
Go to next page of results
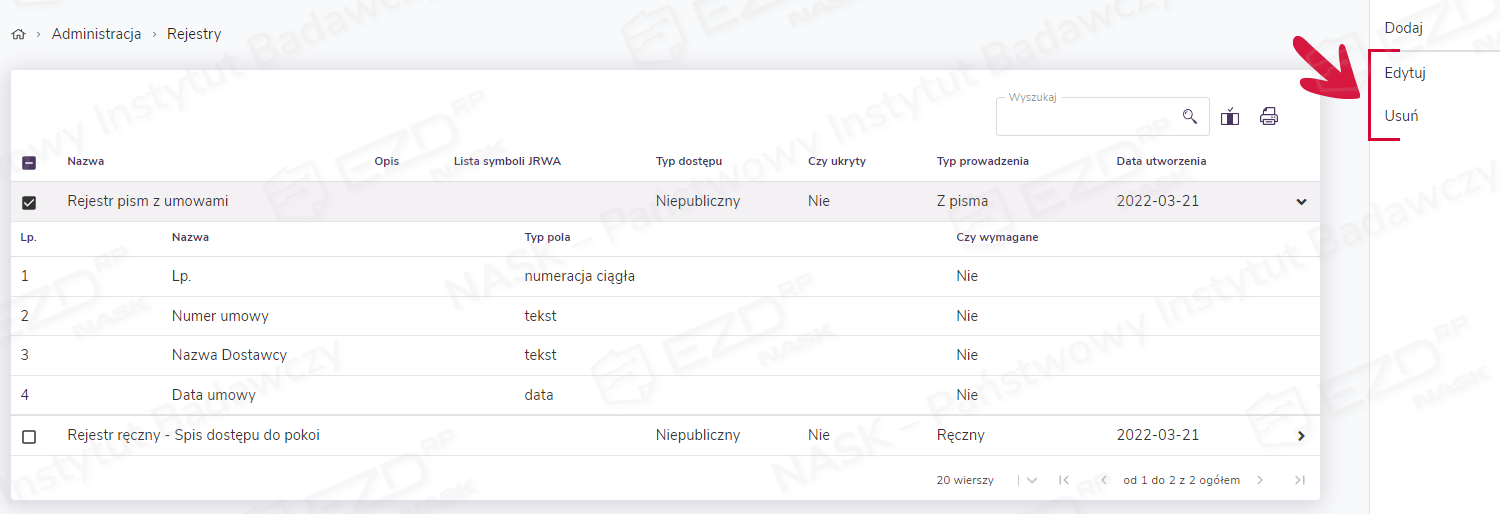point(1260,480)
